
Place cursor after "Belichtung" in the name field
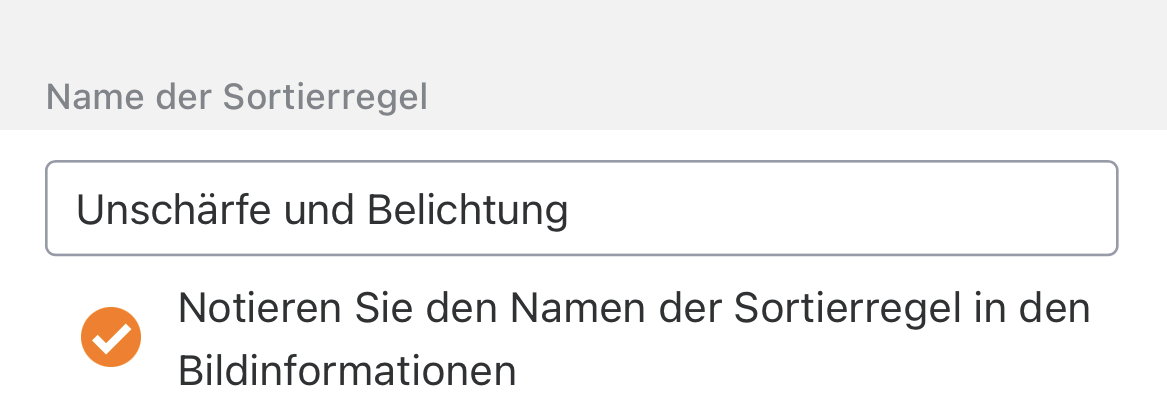click(571, 210)
